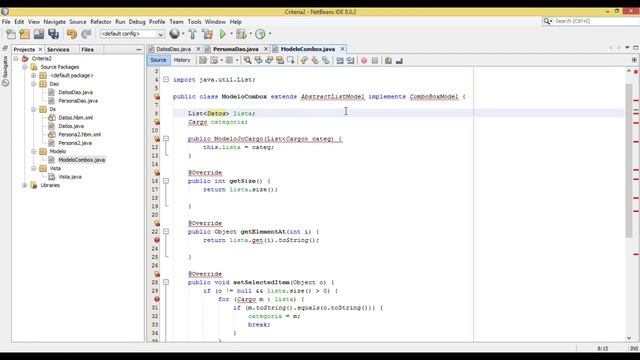The image size is (640, 360).
Task: Collapse the Ds package node
Action: click(x=33, y=109)
